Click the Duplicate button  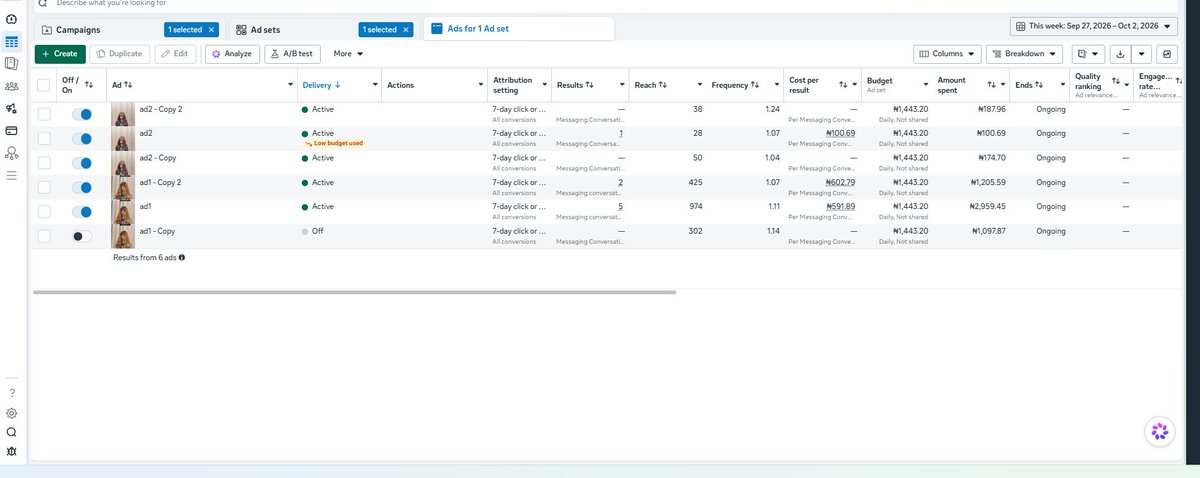[x=120, y=53]
